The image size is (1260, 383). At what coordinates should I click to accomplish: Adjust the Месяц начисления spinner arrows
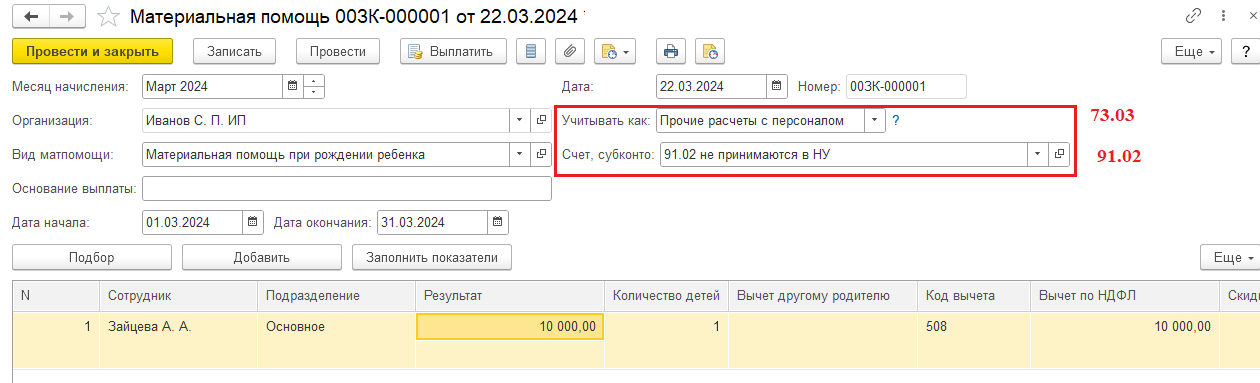pyautogui.click(x=314, y=86)
